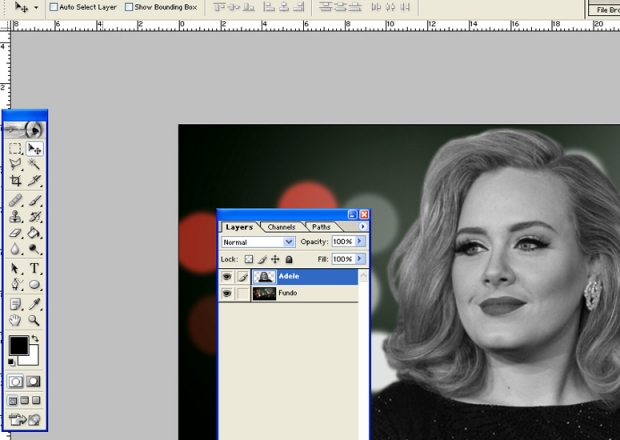Image resolution: width=620 pixels, height=440 pixels.
Task: Switch to the Channels tab
Action: point(283,227)
